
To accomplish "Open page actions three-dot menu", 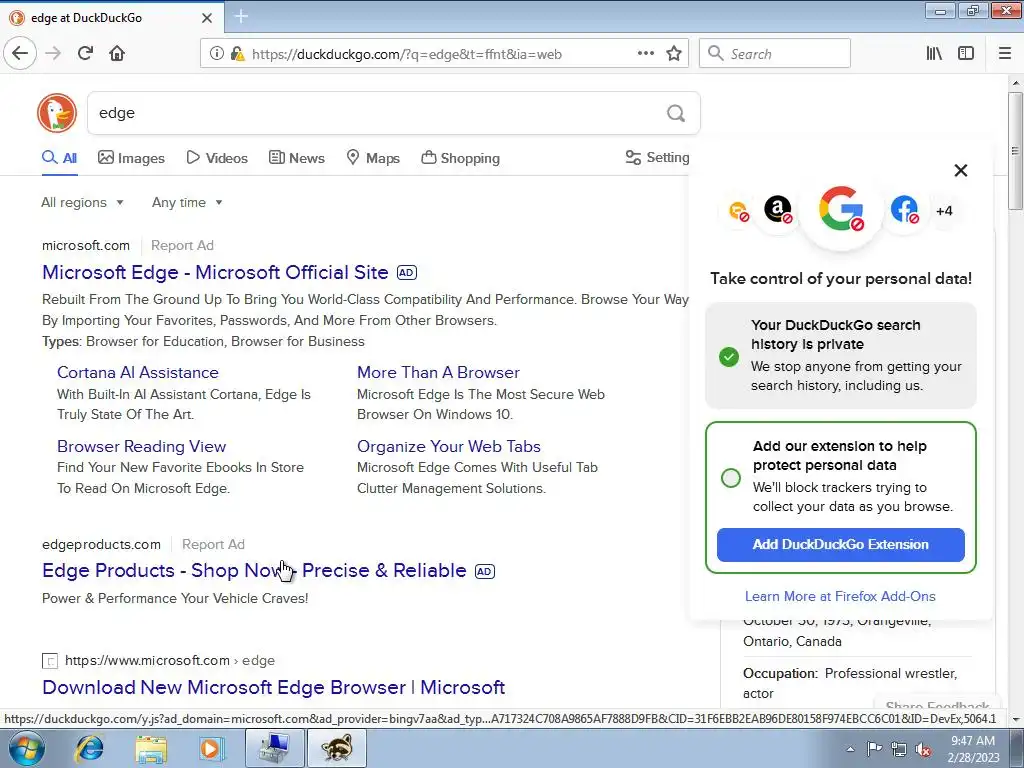I will pyautogui.click(x=646, y=54).
